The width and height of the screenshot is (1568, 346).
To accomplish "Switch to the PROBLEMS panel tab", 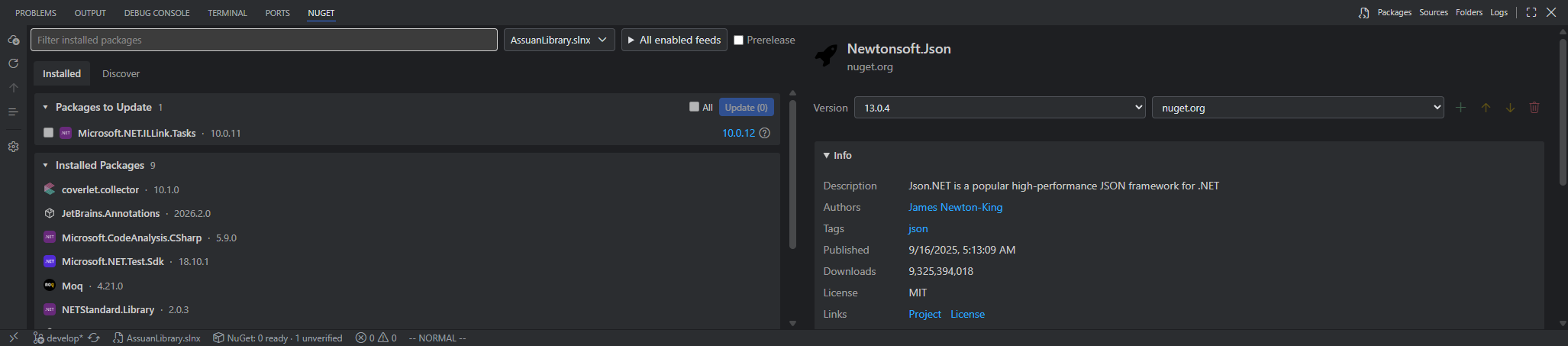I will coord(36,13).
